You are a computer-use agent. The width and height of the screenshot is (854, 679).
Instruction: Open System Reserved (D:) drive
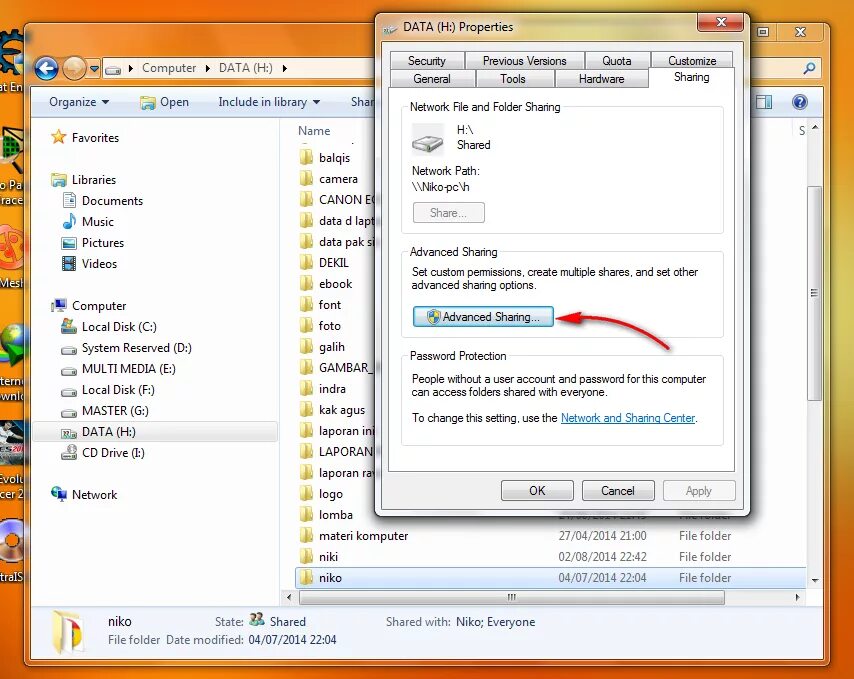[126, 348]
